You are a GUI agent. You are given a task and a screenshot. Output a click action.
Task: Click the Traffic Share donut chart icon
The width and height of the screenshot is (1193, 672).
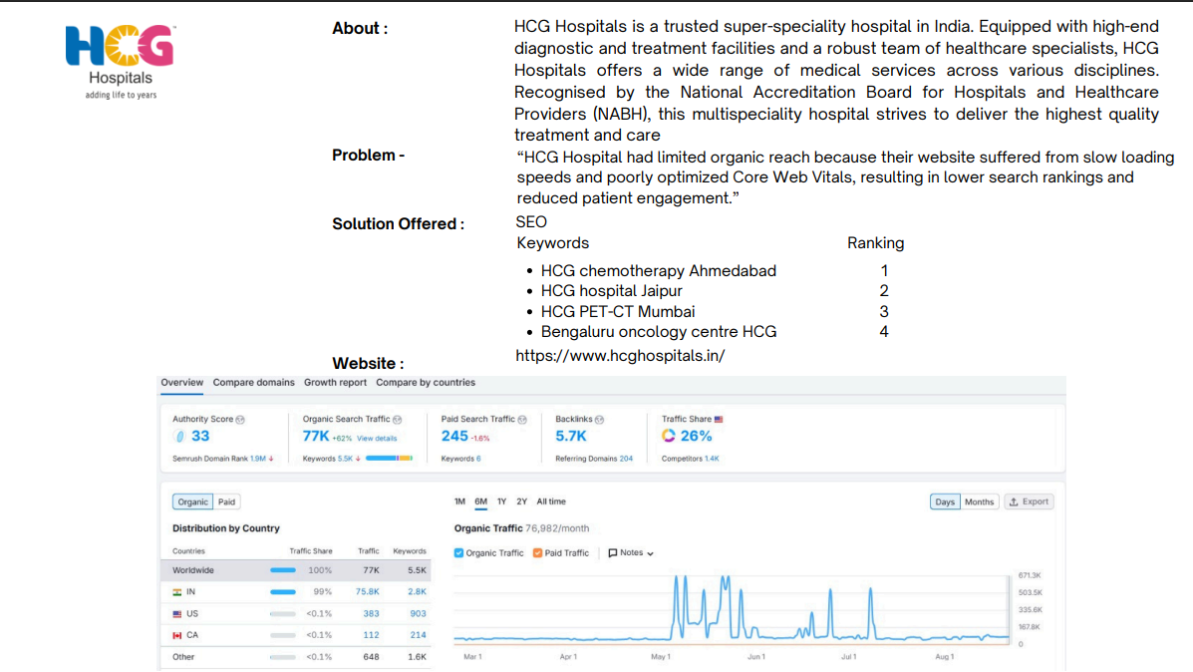[668, 436]
